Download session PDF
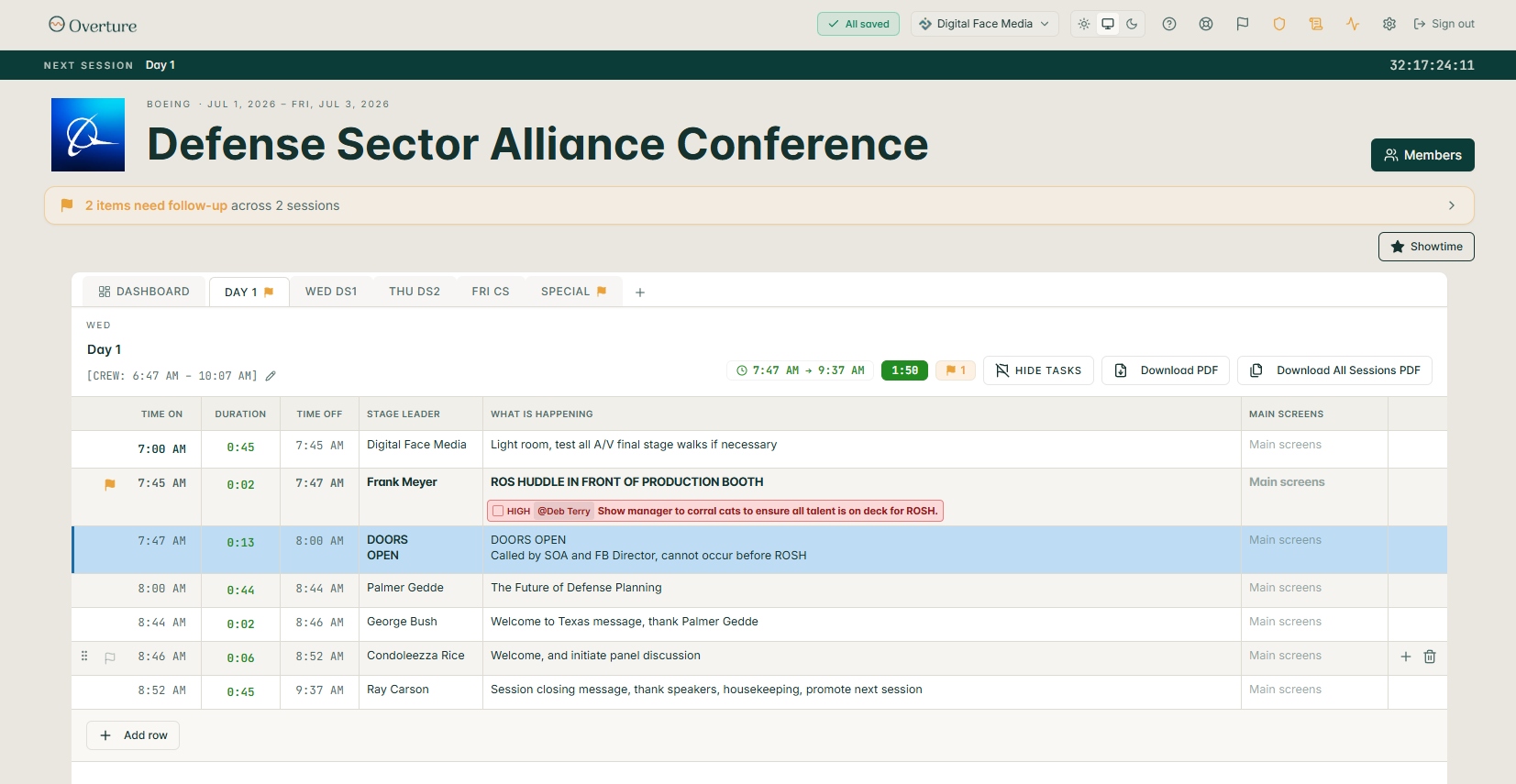This screenshot has width=1516, height=784. click(x=1166, y=370)
